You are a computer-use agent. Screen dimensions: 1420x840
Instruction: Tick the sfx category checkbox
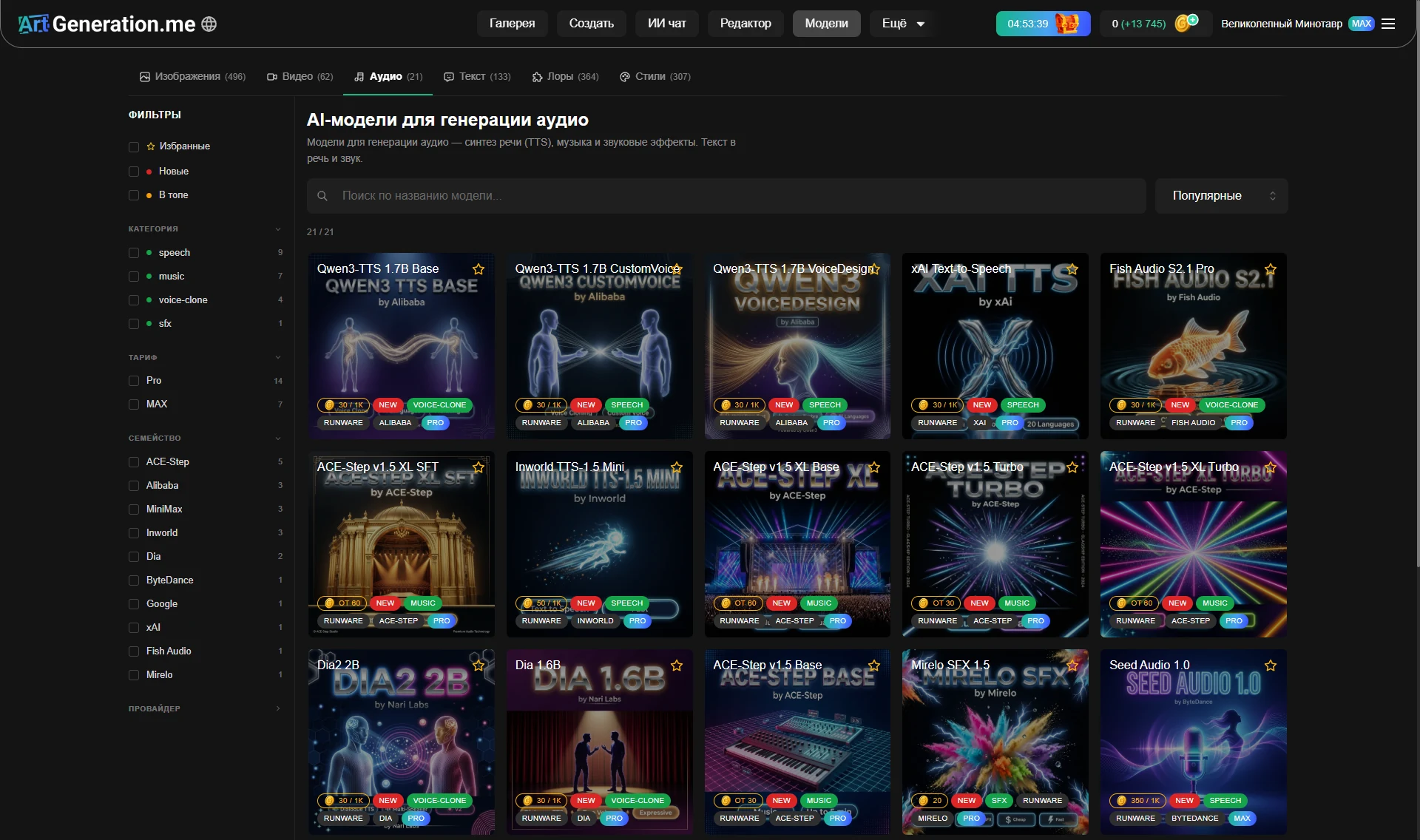pos(134,324)
